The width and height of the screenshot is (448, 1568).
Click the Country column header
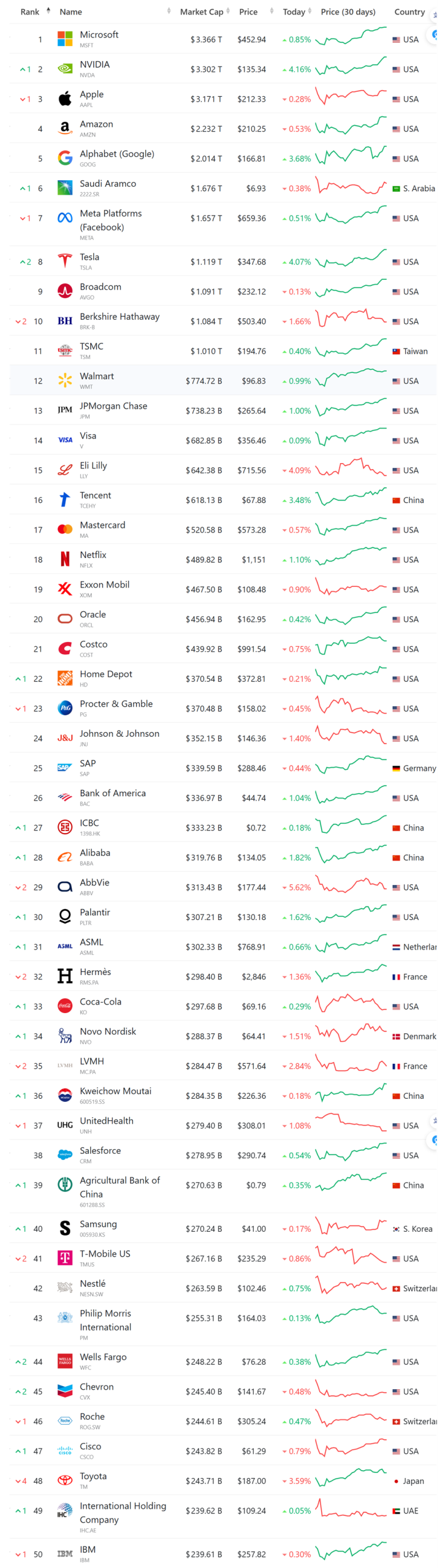pyautogui.click(x=409, y=12)
